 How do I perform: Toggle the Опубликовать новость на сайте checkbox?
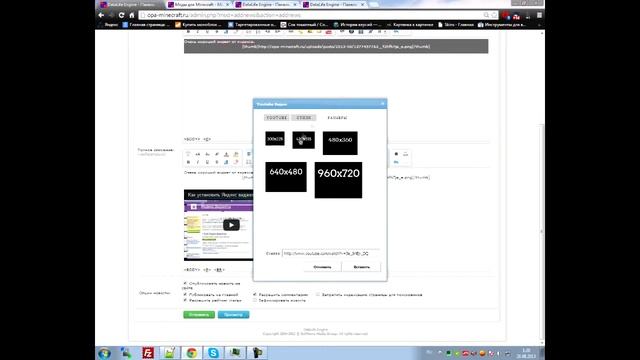185,283
